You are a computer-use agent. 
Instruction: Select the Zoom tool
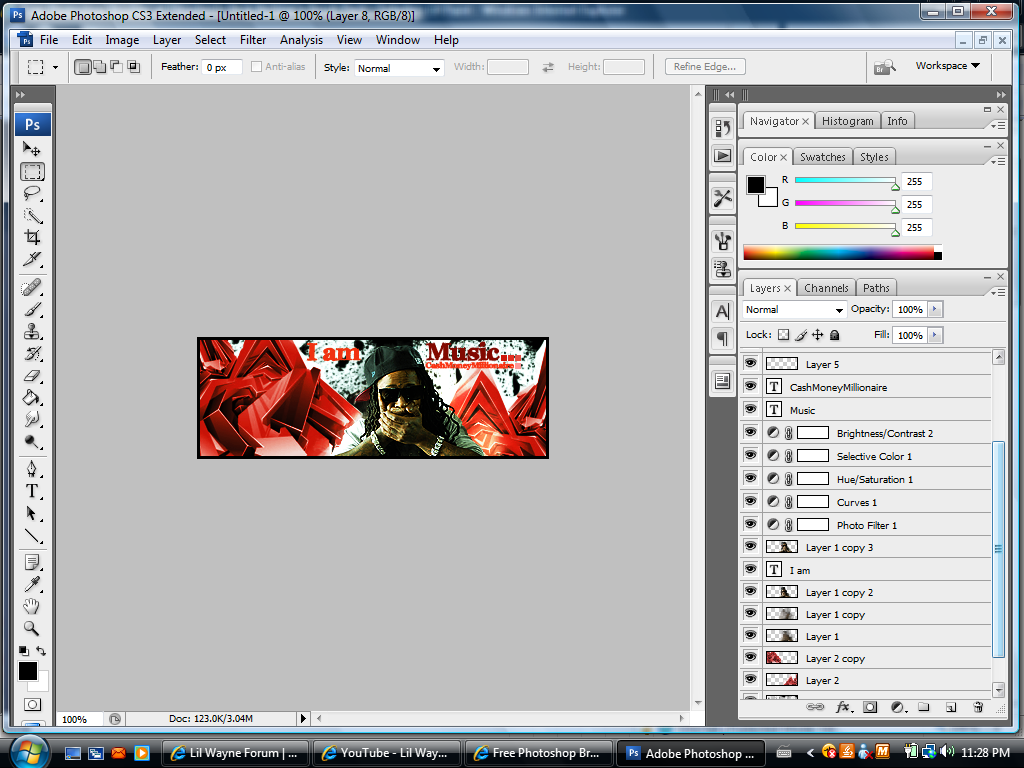click(x=31, y=628)
